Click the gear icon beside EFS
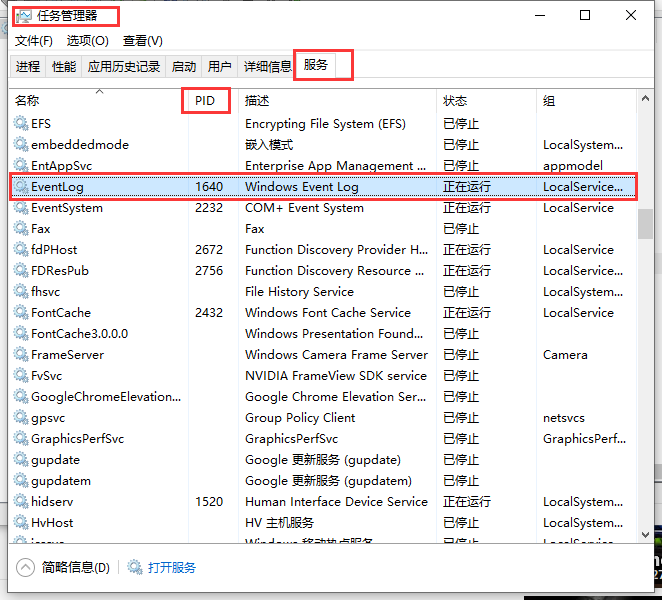Screen dimensions: 662x600 21,123
